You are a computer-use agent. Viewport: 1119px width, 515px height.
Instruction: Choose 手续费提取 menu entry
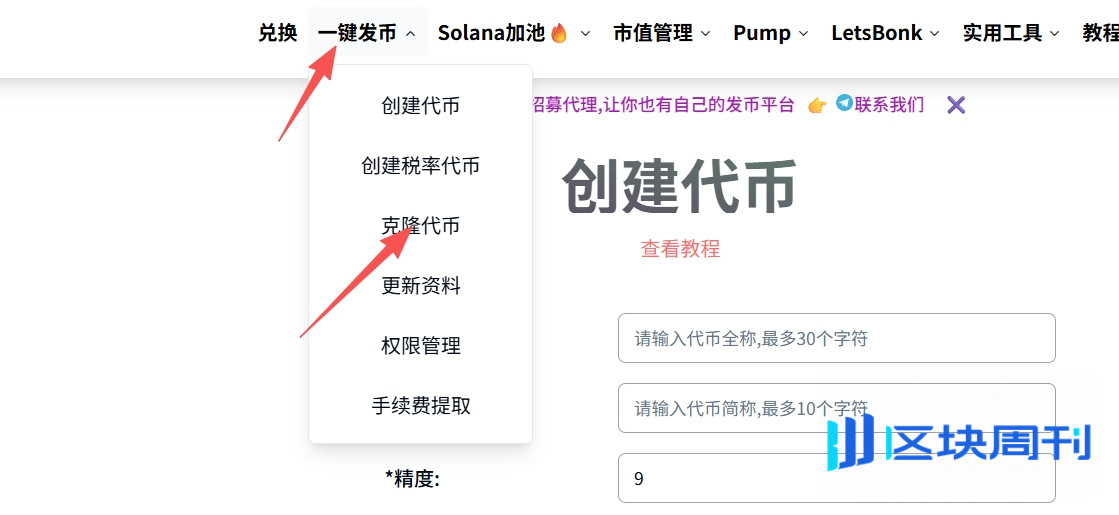(x=420, y=406)
